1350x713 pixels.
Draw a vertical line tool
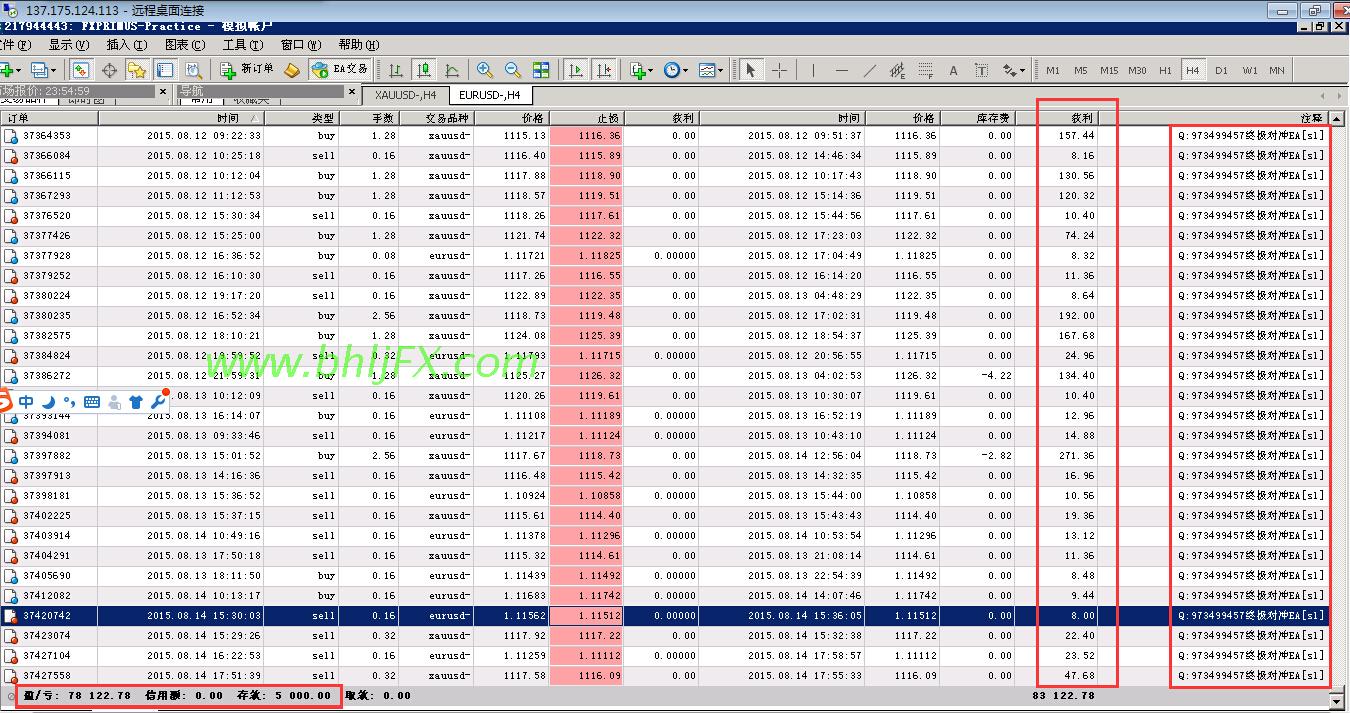813,70
